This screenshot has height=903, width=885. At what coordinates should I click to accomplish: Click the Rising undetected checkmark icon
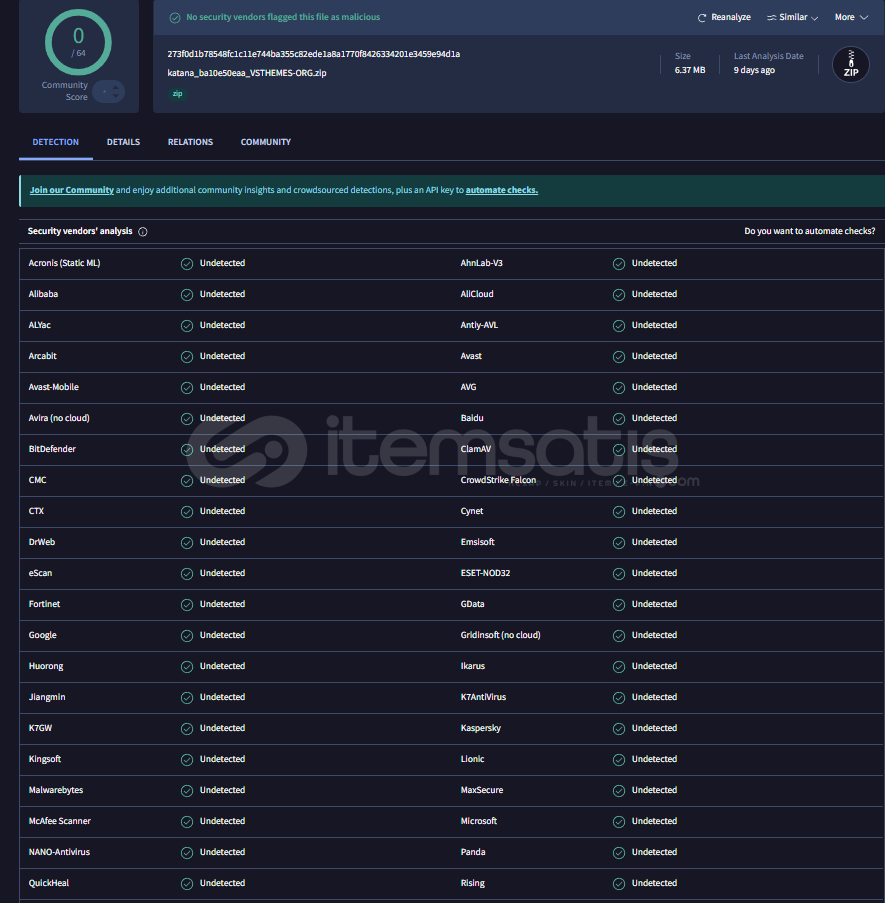pos(619,884)
